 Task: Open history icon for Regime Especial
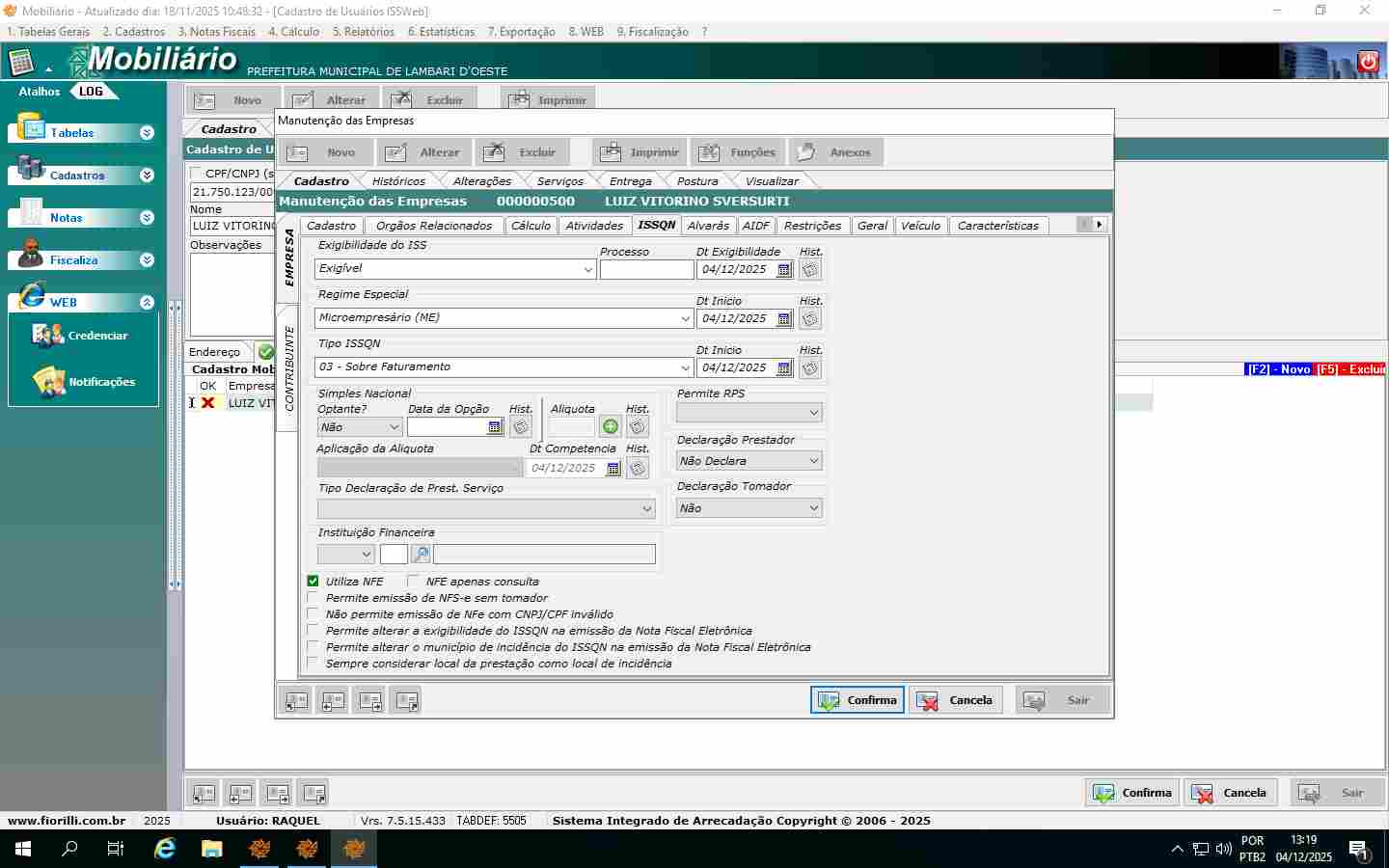tap(810, 319)
